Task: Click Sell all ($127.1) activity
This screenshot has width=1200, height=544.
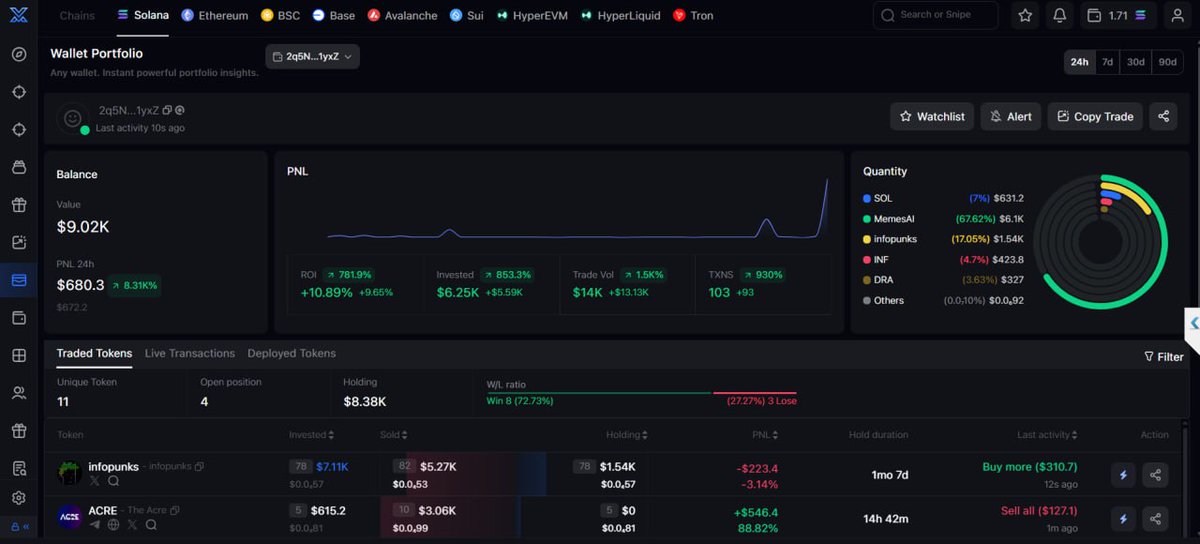Action: point(1039,511)
